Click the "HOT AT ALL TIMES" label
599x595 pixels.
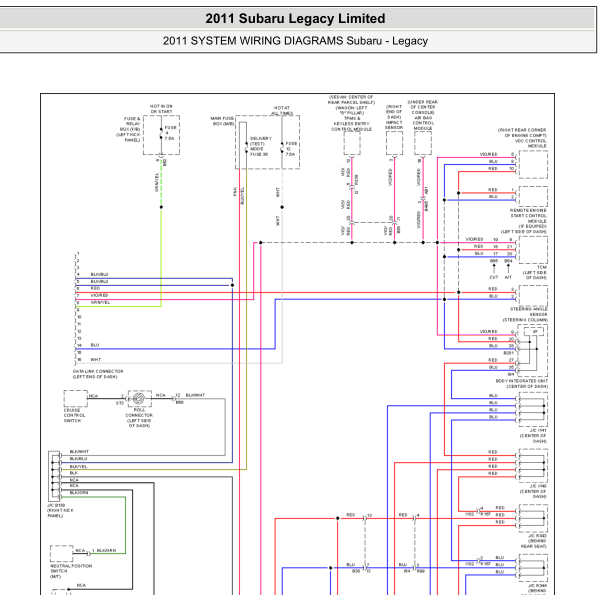(282, 110)
